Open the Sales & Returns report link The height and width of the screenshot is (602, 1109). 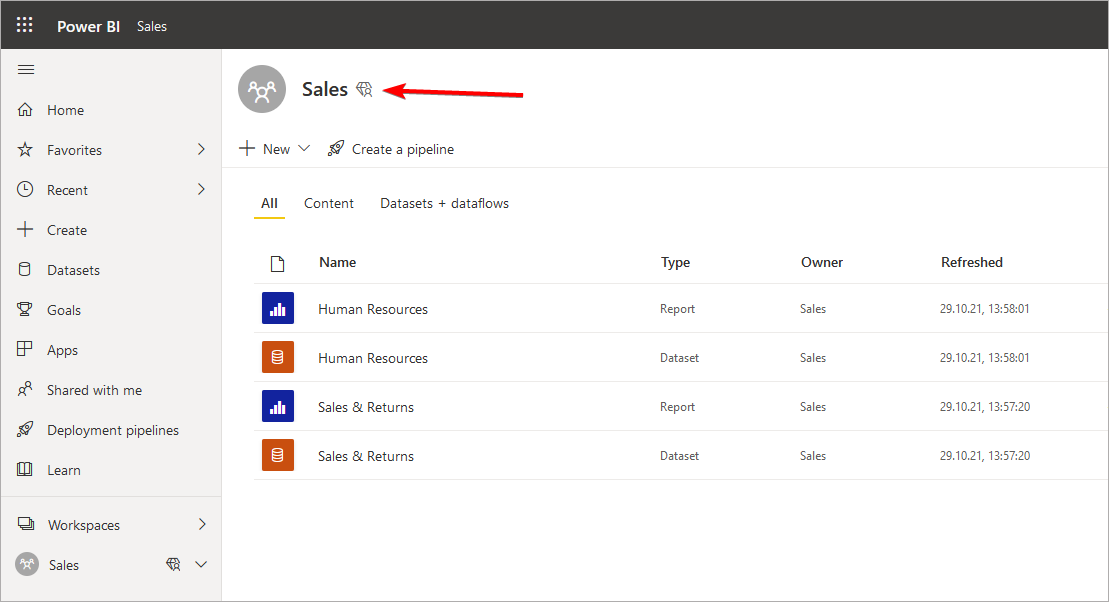point(366,407)
